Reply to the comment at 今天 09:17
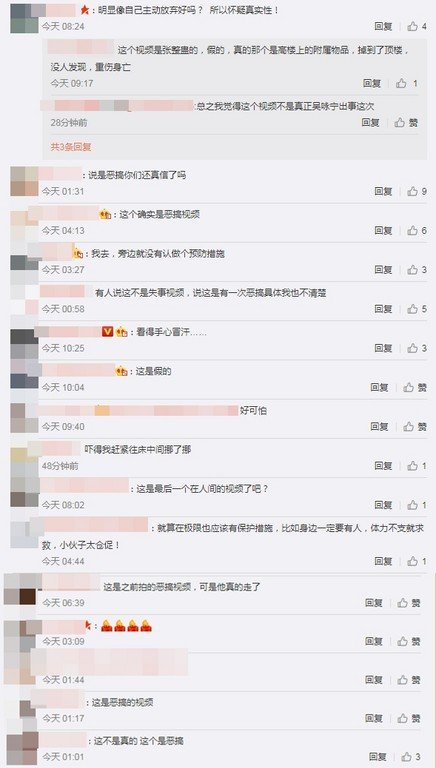The height and width of the screenshot is (768, 436). point(372,83)
